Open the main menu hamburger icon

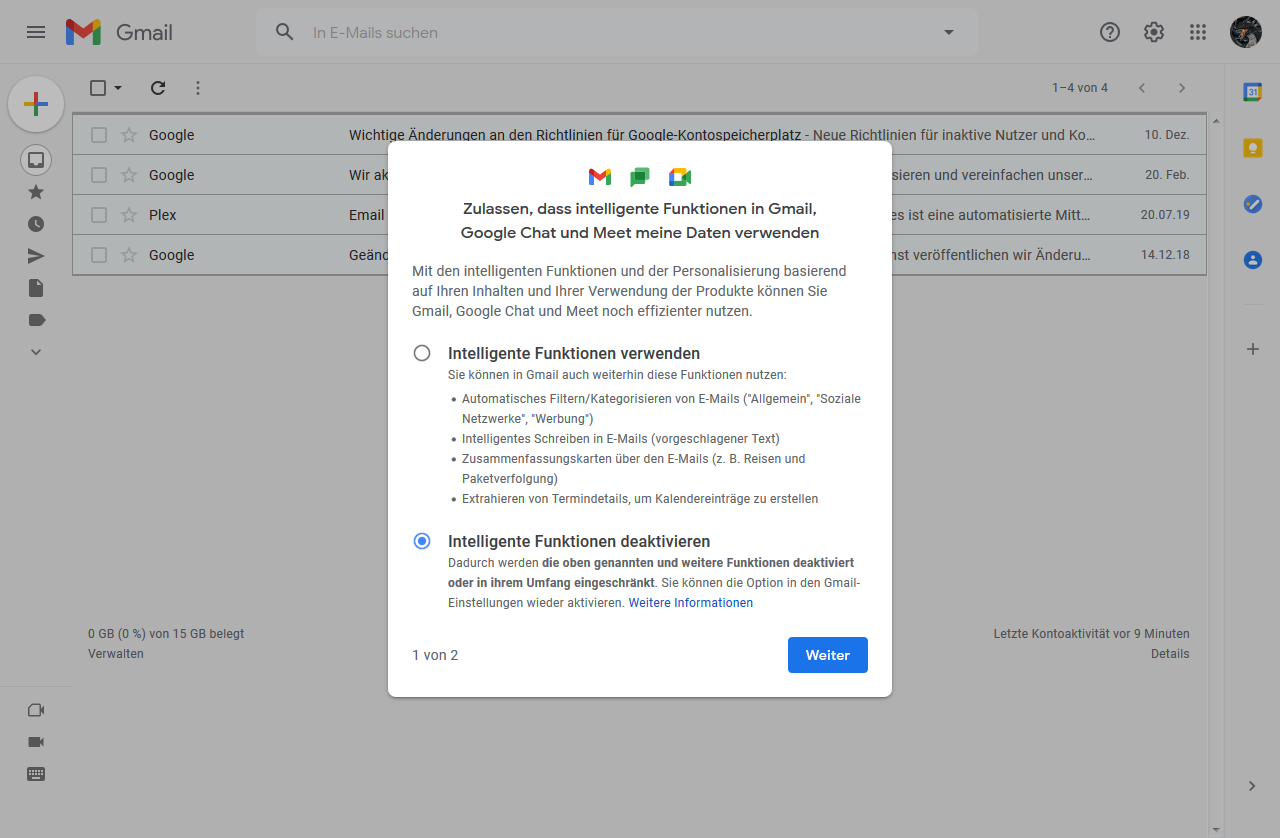coord(36,32)
